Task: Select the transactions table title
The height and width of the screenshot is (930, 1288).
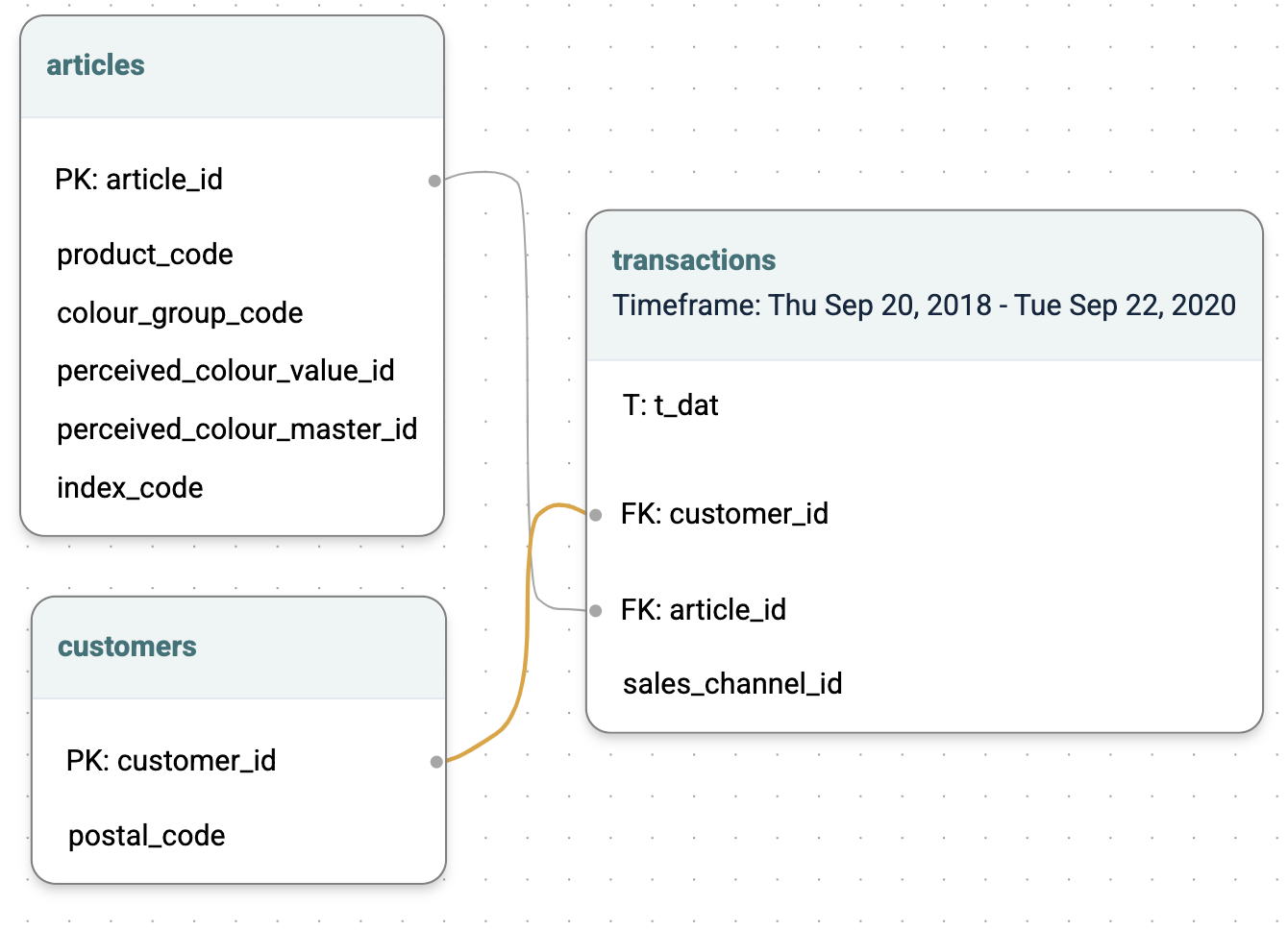Action: 694,260
